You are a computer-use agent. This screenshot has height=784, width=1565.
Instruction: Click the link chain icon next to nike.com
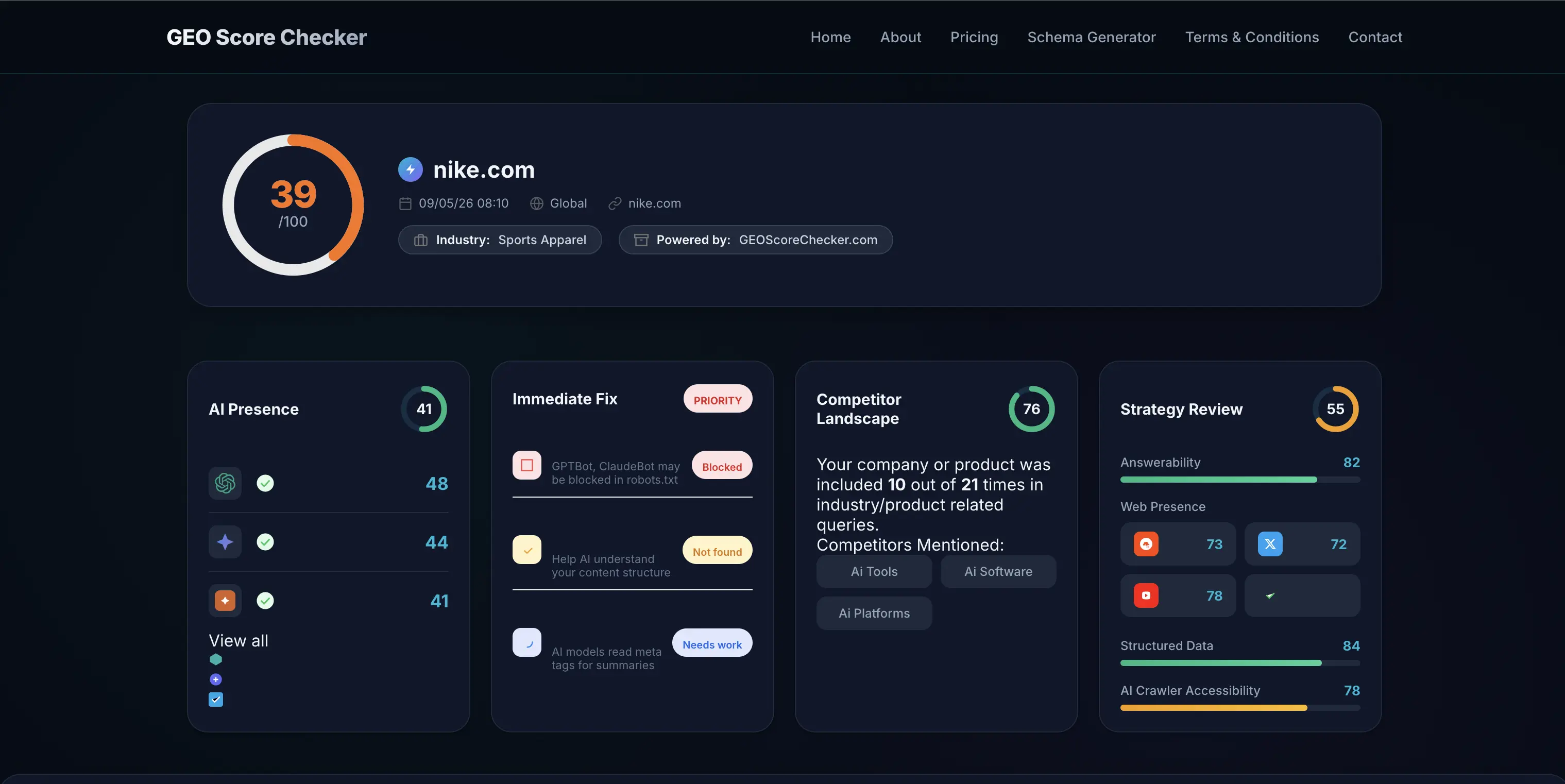[615, 203]
